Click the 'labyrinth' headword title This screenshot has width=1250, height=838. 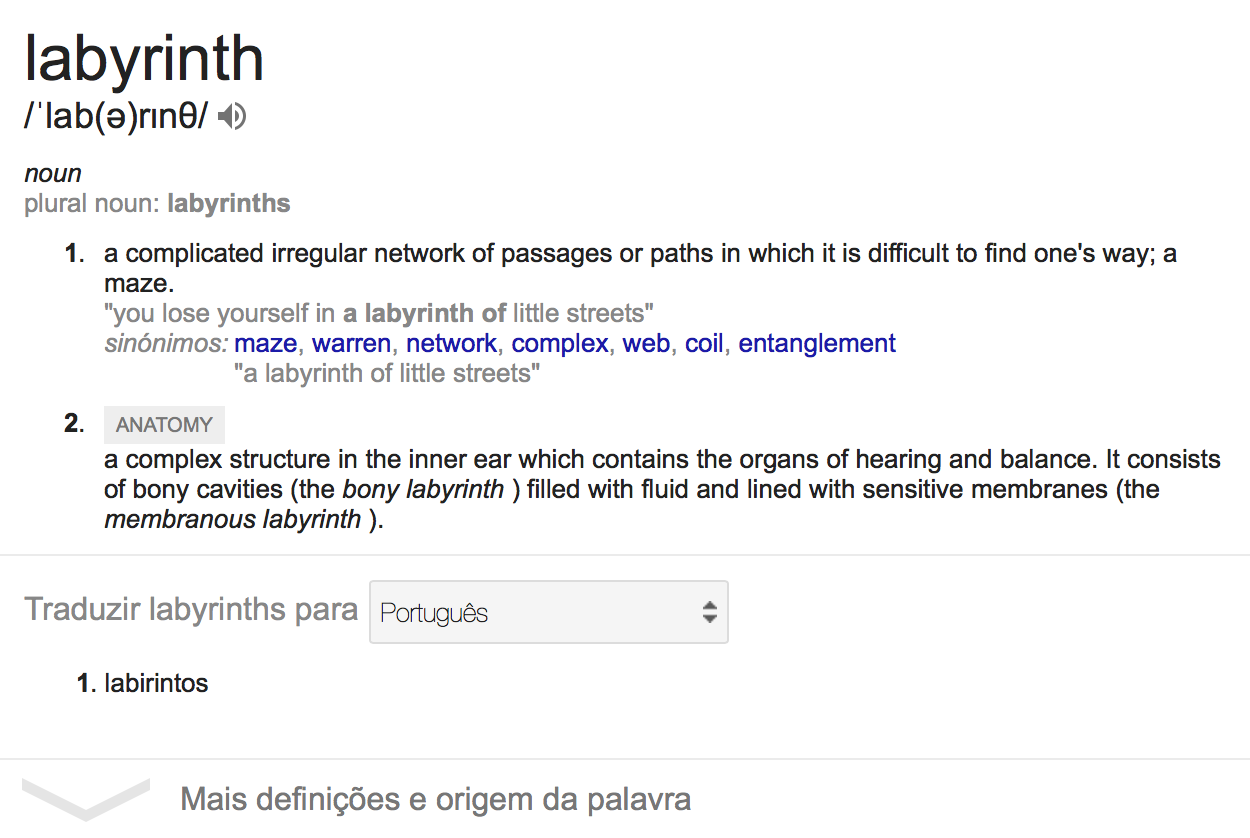[144, 58]
